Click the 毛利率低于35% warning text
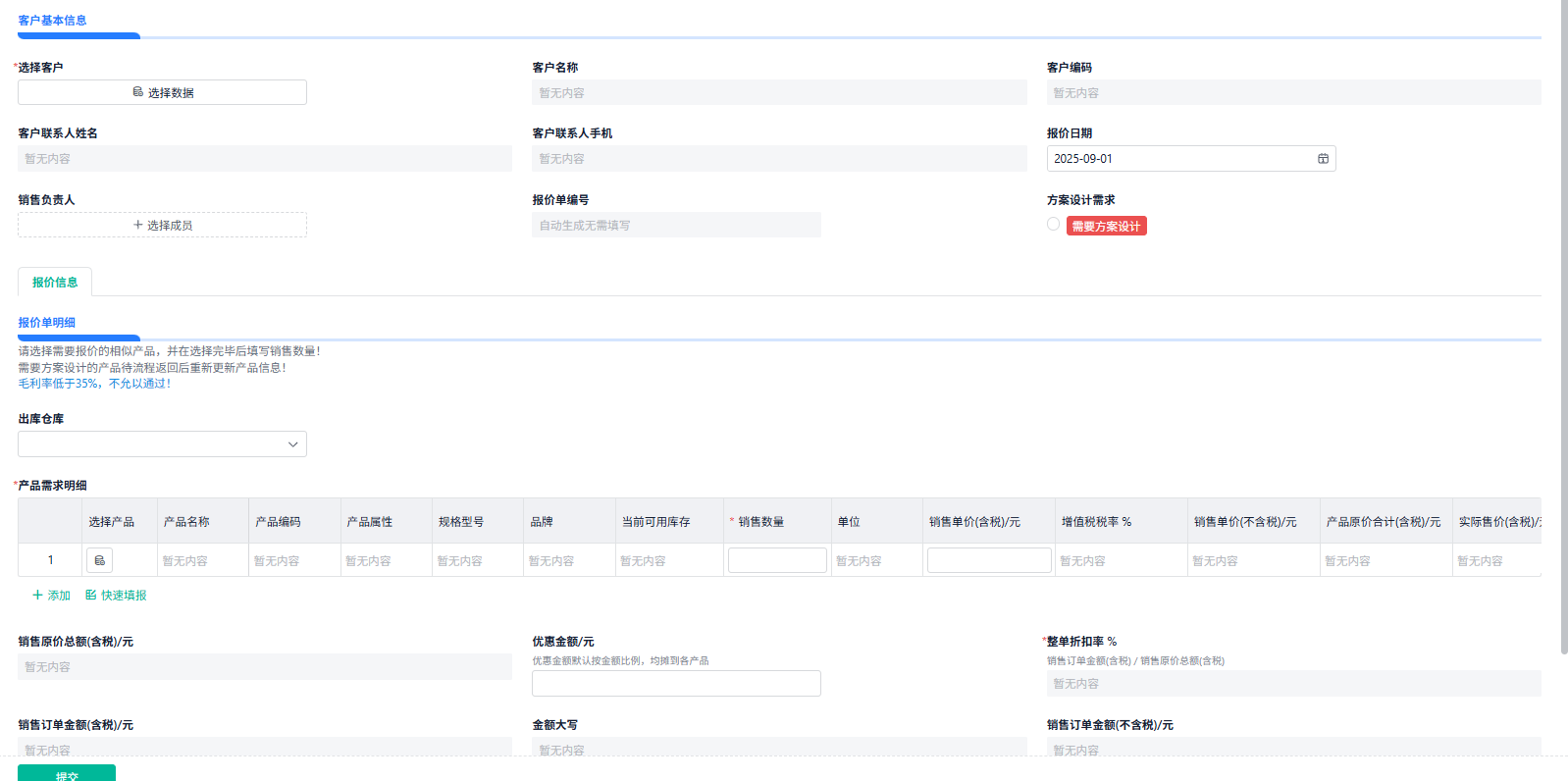This screenshot has width=1568, height=781. [x=94, y=384]
